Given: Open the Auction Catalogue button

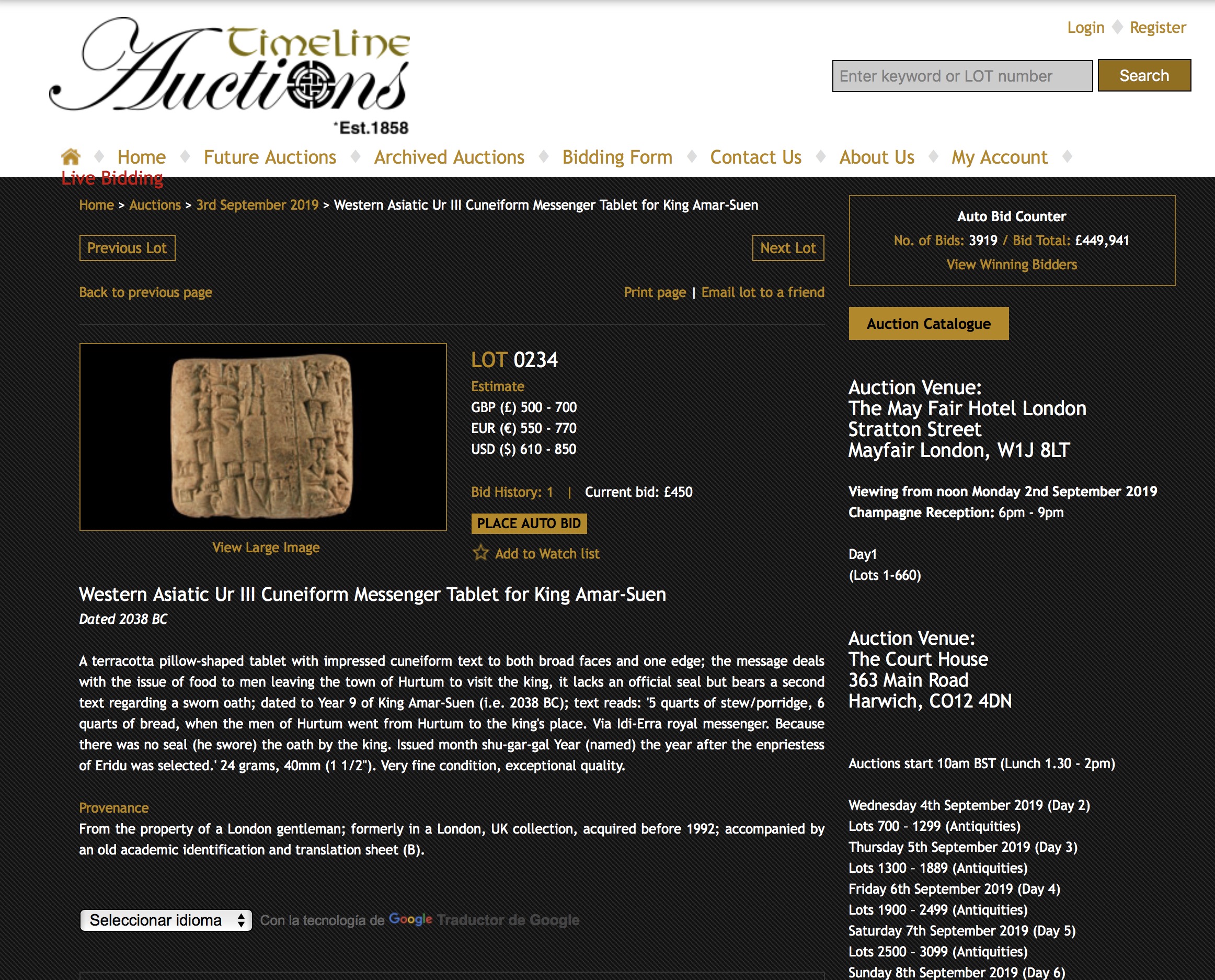Looking at the screenshot, I should [929, 324].
